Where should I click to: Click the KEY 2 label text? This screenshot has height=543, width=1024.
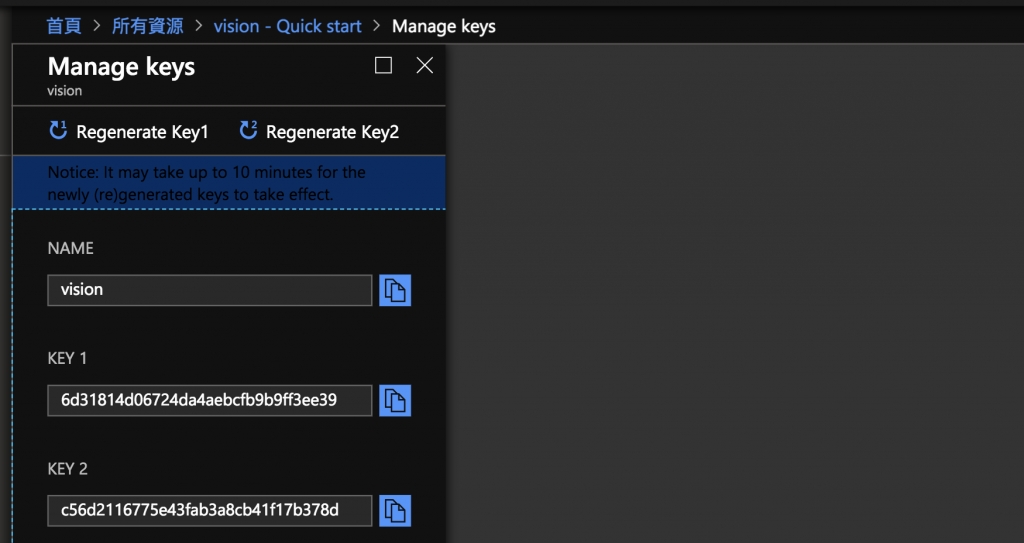68,468
